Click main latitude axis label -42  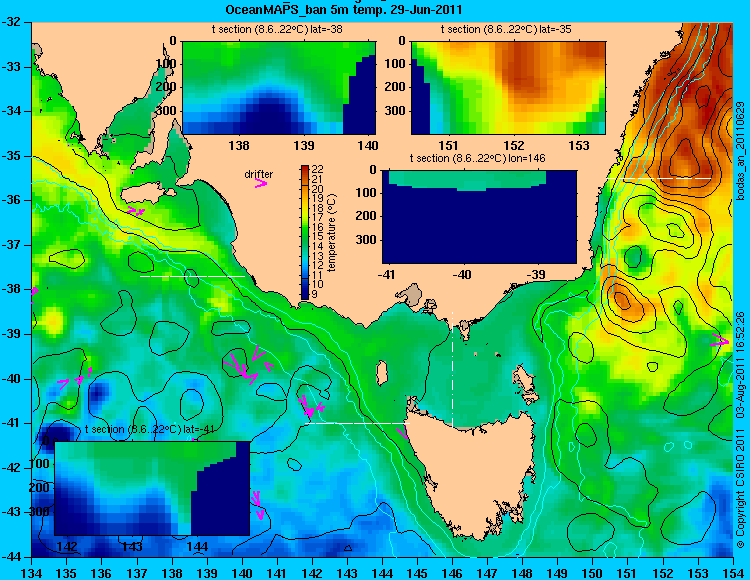pyautogui.click(x=13, y=468)
